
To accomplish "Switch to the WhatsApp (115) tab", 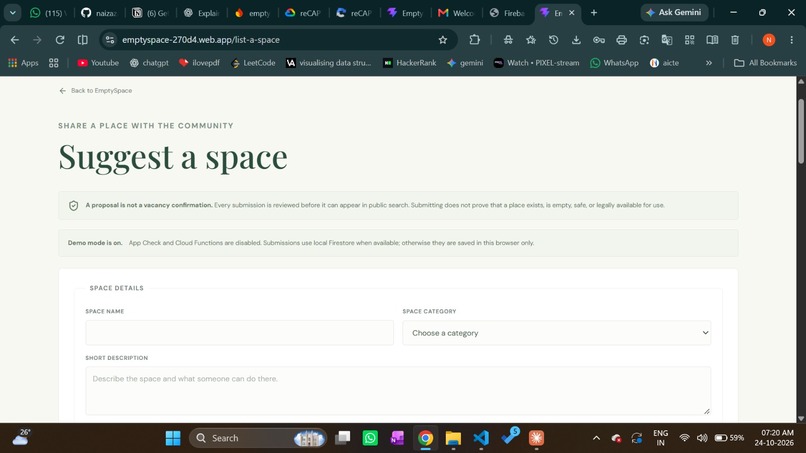I will click(x=48, y=13).
